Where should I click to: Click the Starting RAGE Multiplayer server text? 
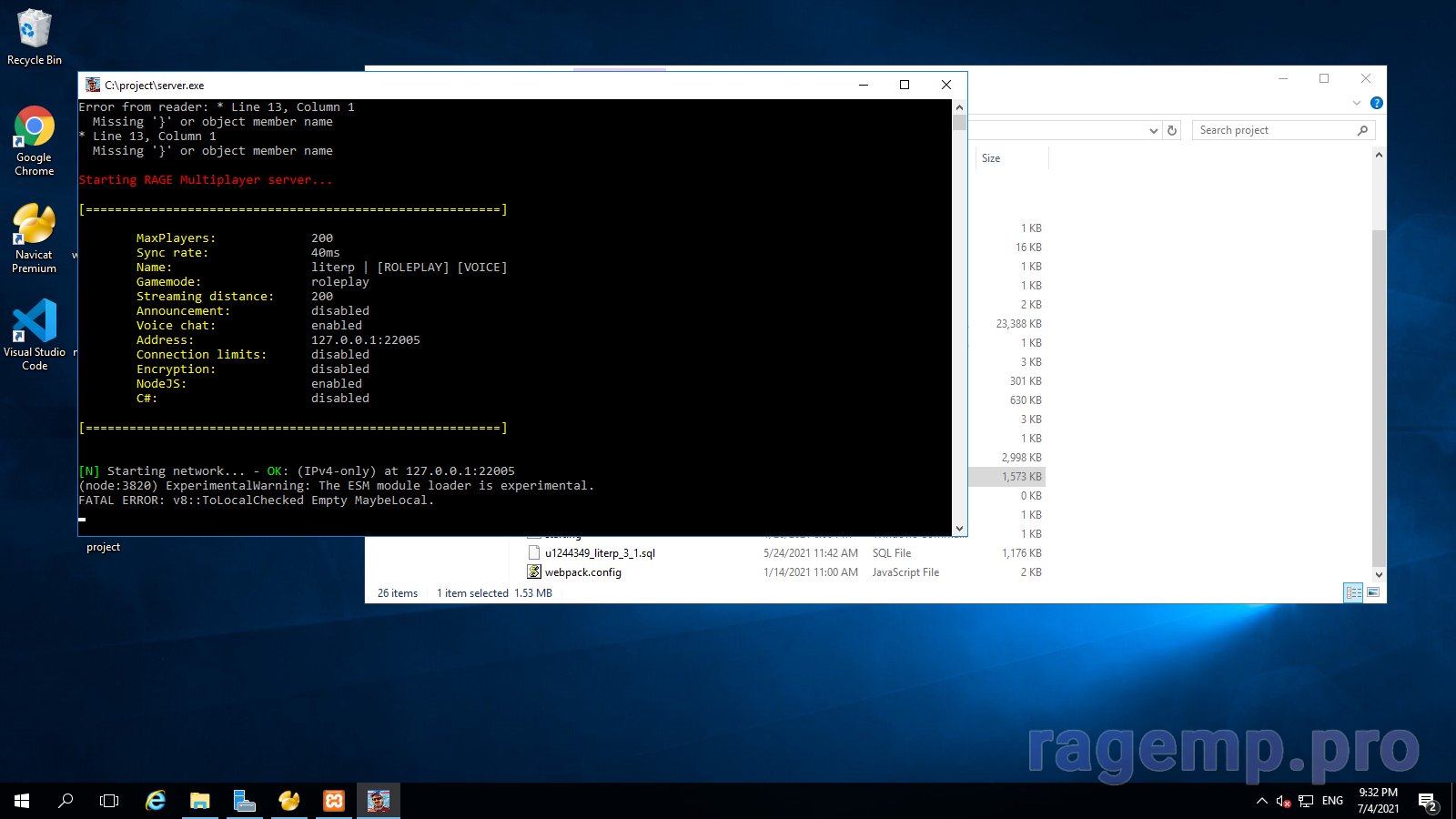tap(206, 180)
